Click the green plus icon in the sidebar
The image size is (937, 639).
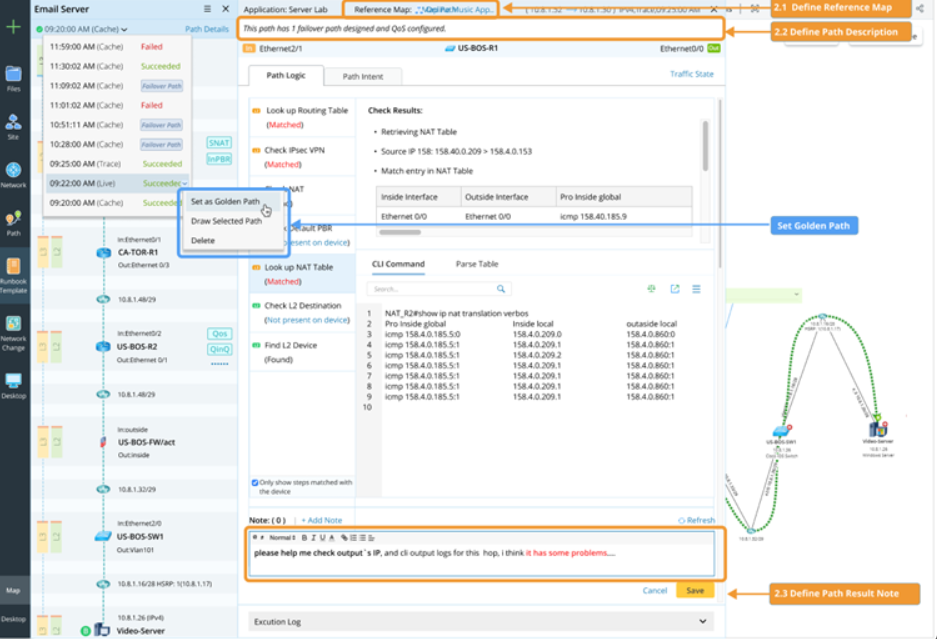[13, 27]
